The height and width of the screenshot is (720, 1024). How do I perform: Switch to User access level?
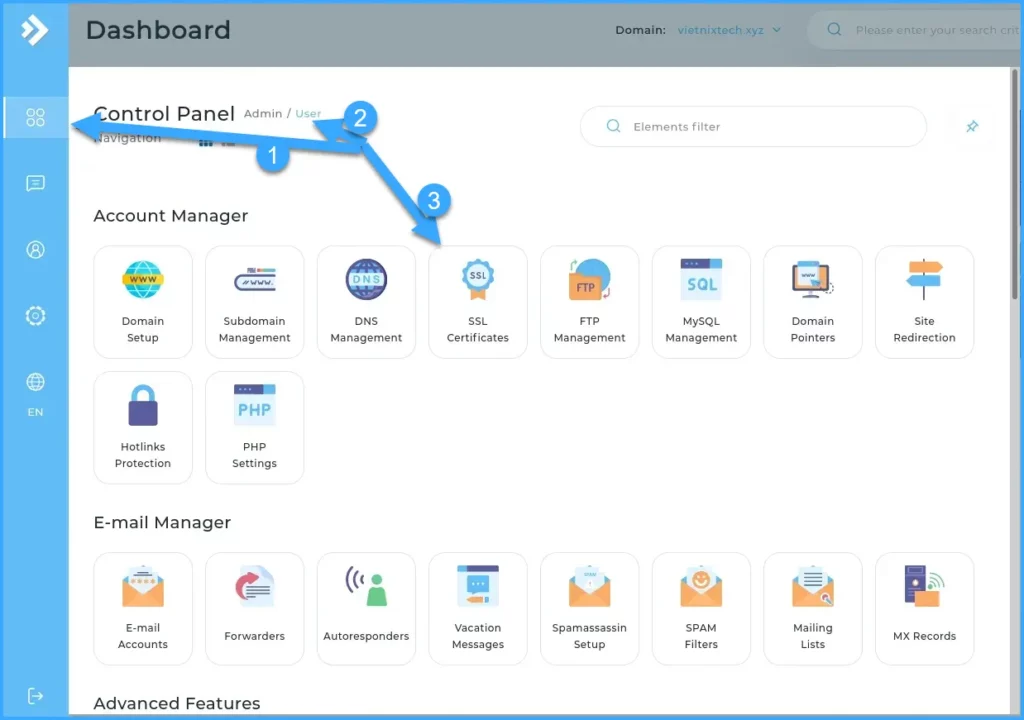coord(308,114)
